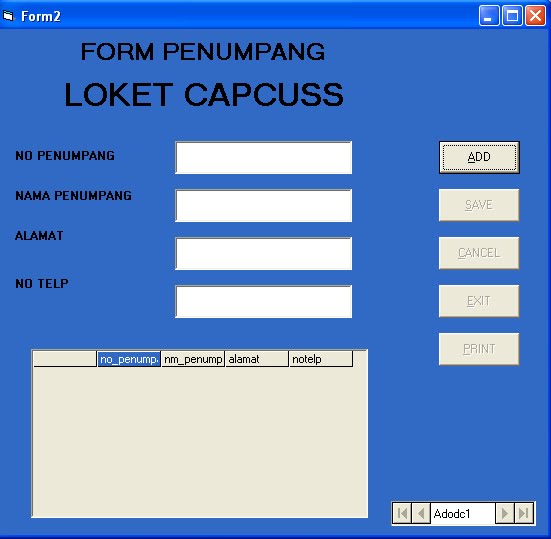The height and width of the screenshot is (539, 551).
Task: Go to last record in Adodc1
Action: pyautogui.click(x=524, y=513)
